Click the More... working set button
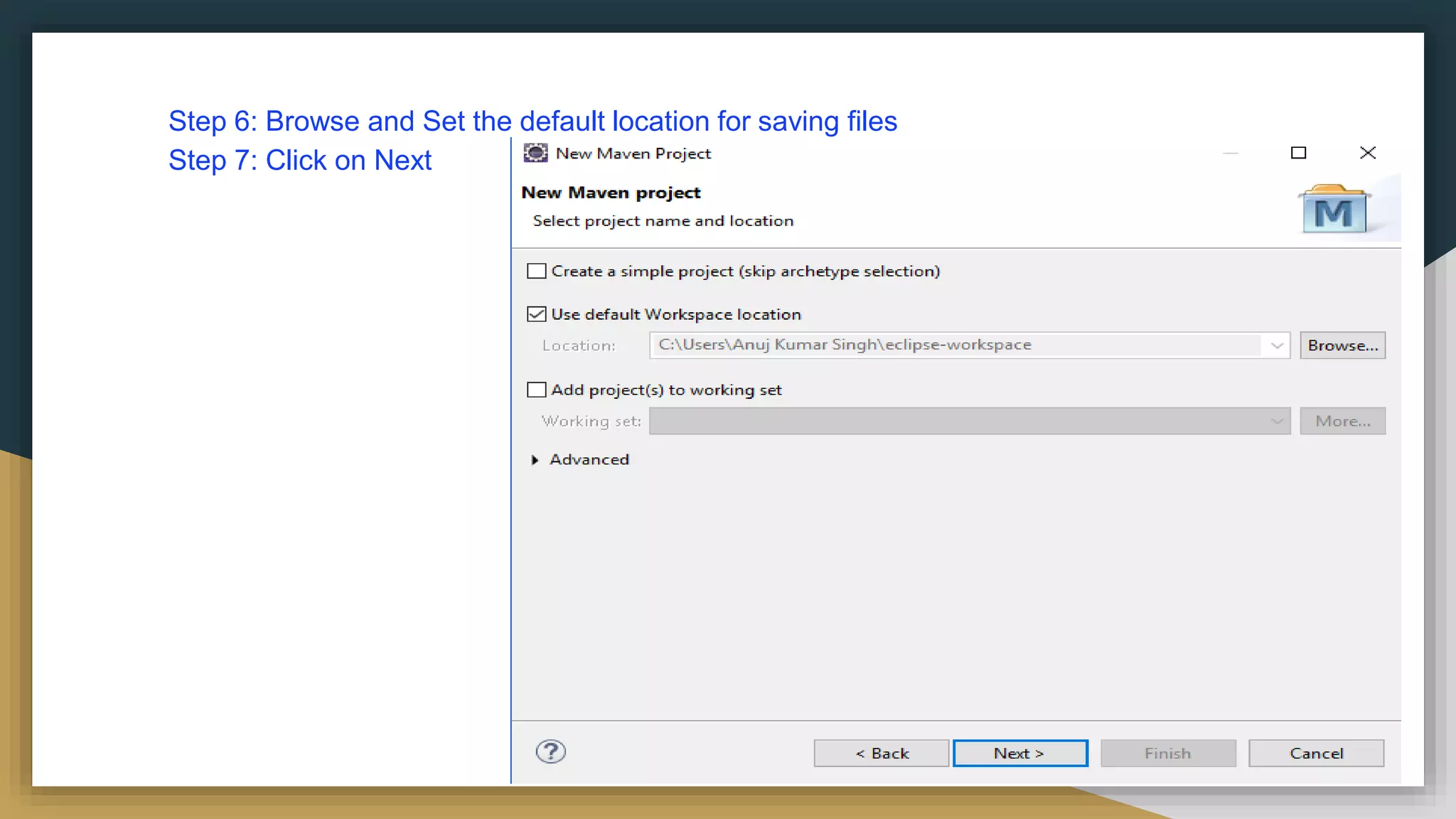Screen dimensions: 1456x819 (x=1342, y=421)
